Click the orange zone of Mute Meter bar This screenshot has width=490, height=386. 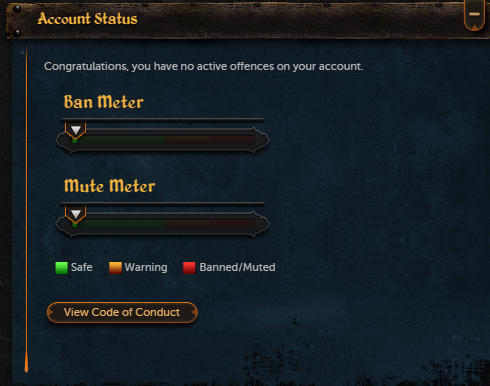pyautogui.click(x=187, y=224)
